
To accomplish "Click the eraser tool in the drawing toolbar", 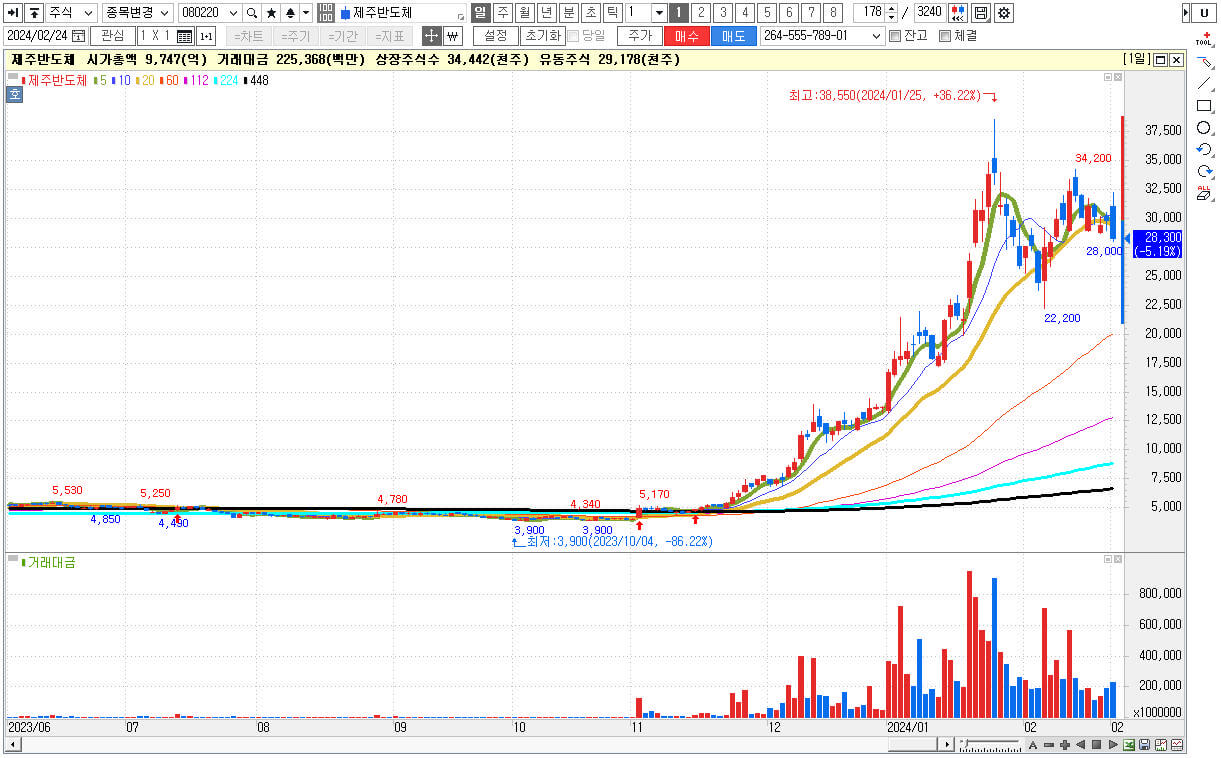I will 1205,194.
